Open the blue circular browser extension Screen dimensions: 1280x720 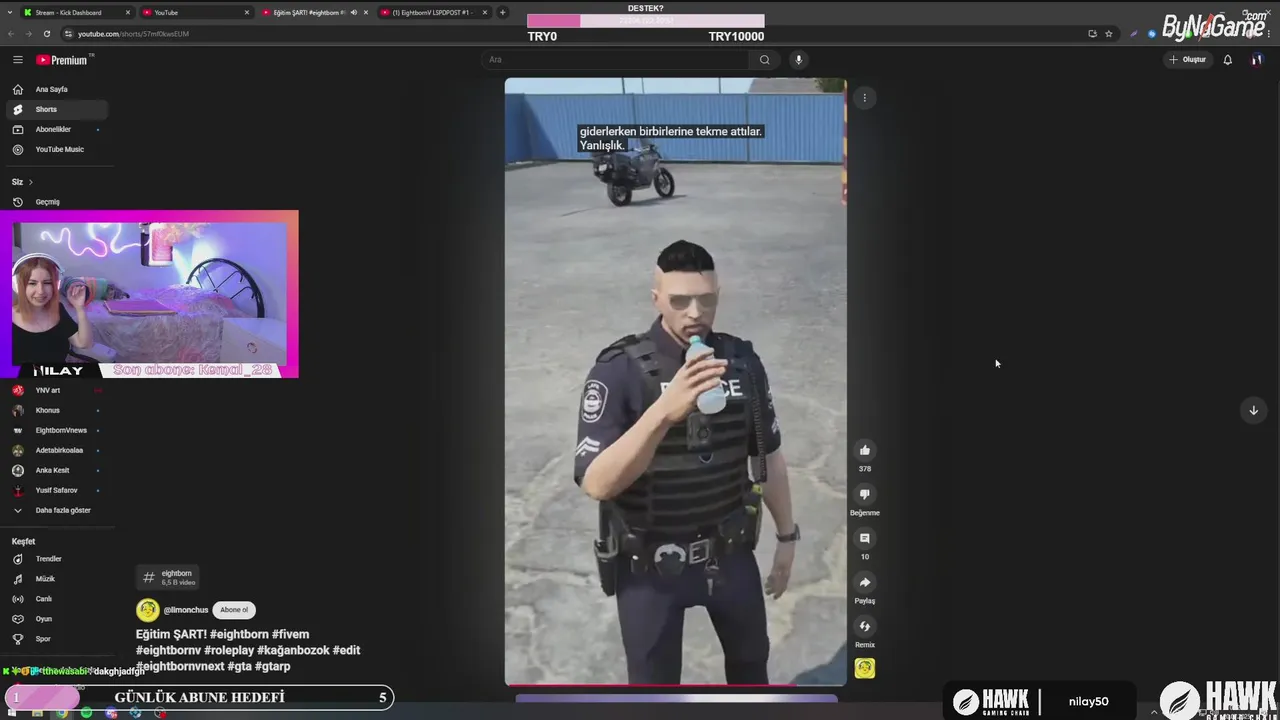click(x=1152, y=33)
